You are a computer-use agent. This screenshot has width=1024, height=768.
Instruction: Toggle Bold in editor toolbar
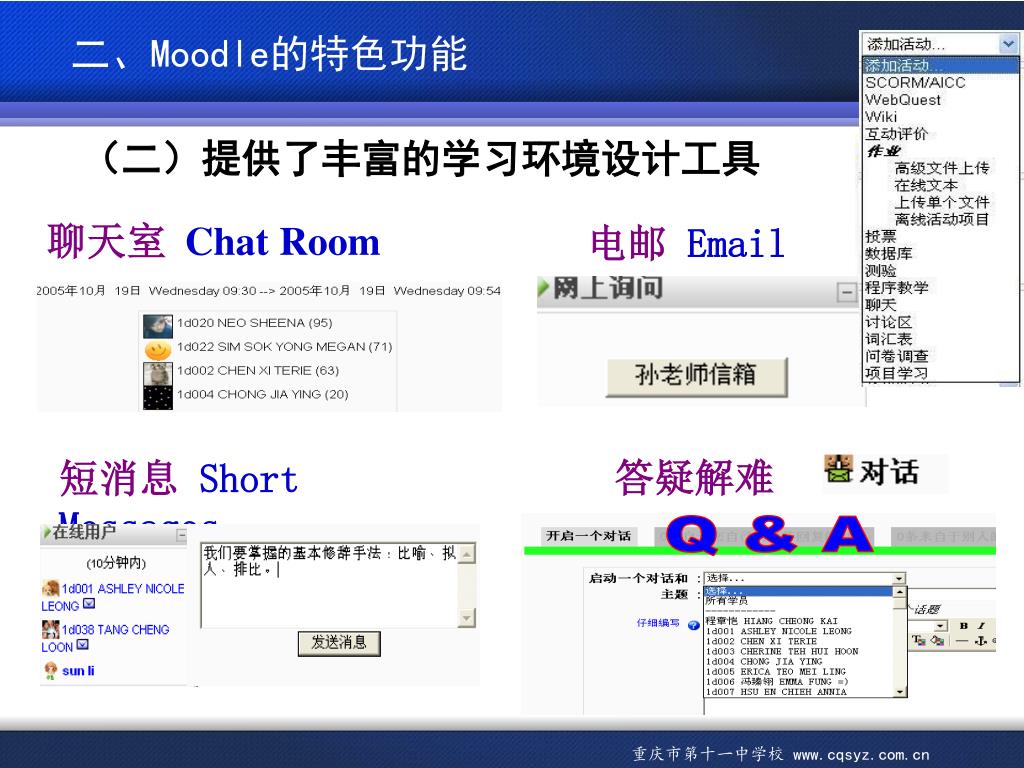coord(963,626)
